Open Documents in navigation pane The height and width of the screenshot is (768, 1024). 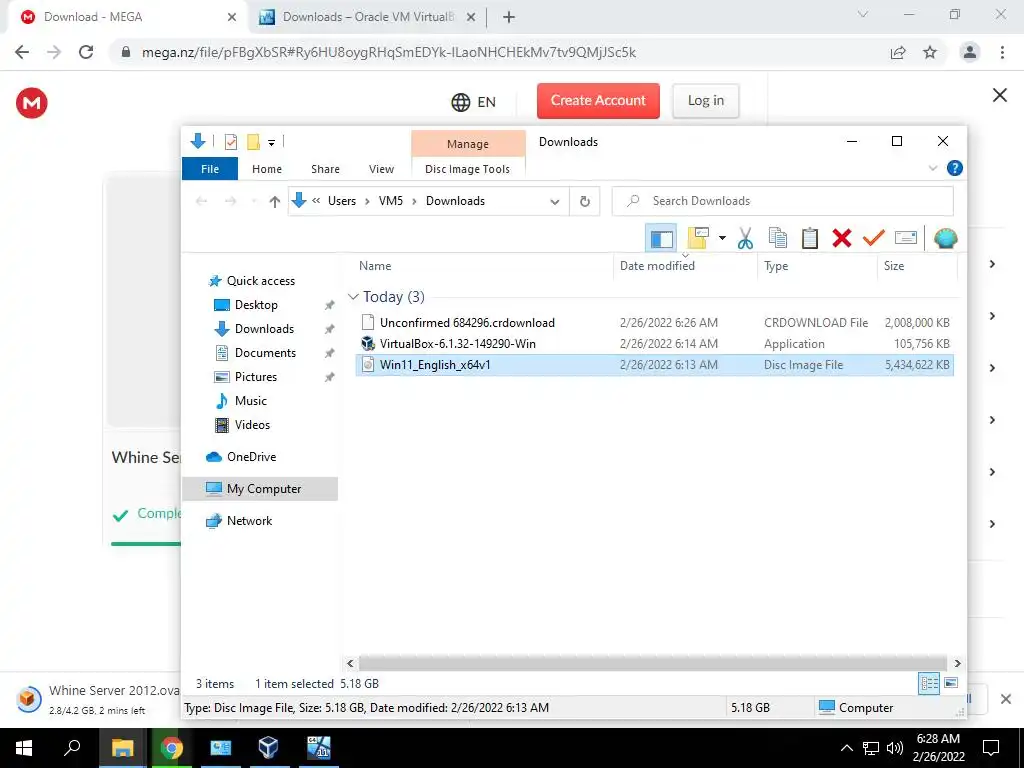(265, 353)
